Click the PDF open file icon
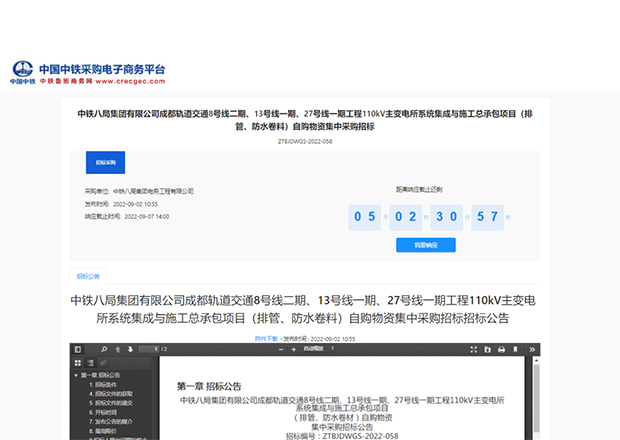The image size is (620, 440). [x=488, y=349]
